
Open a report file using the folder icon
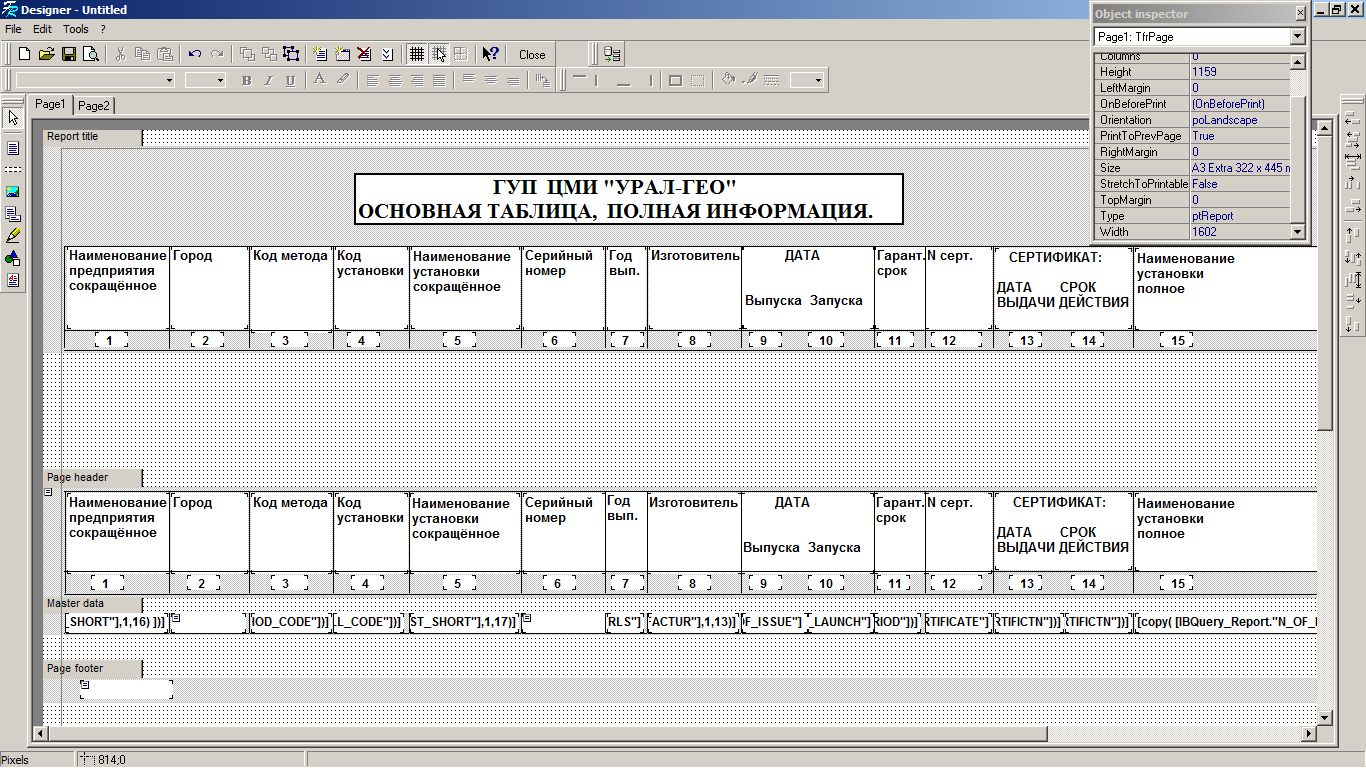coord(47,54)
